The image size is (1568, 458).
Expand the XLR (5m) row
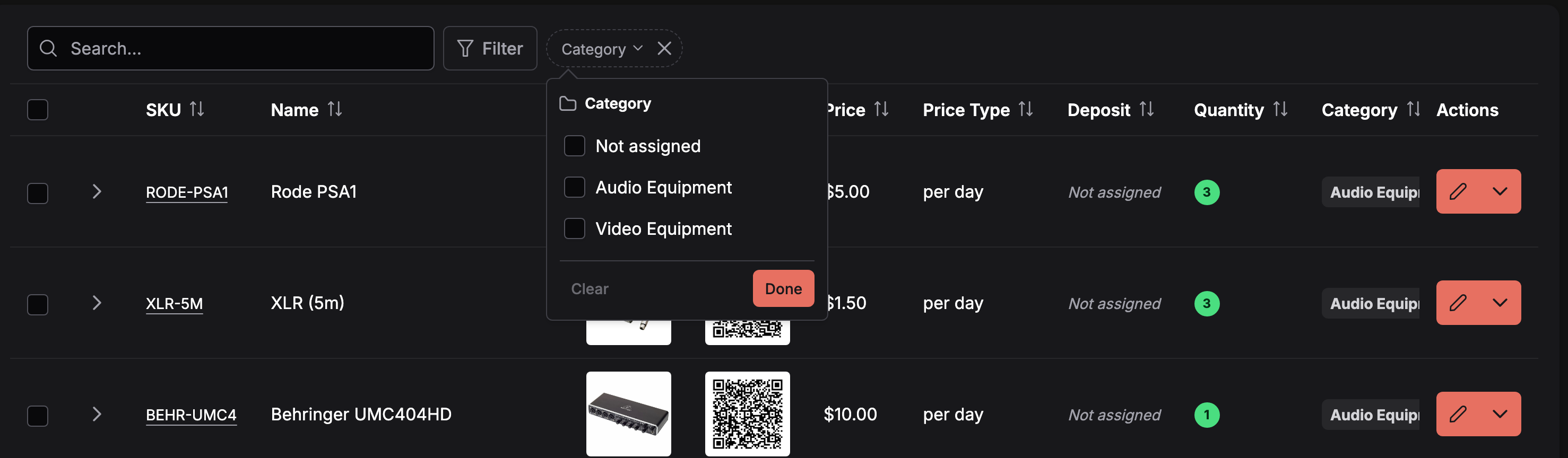point(96,303)
